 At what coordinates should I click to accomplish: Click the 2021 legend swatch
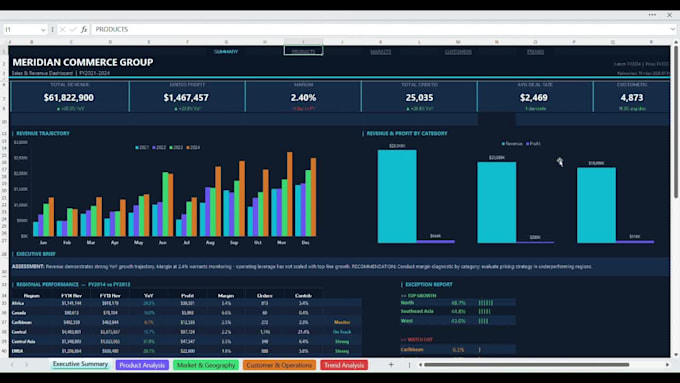[137, 147]
